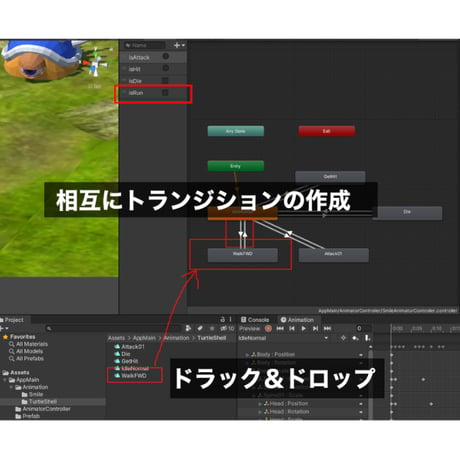Screen dimensions: 460x460
Task: Open All Prefabs saved search
Action: click(x=27, y=359)
